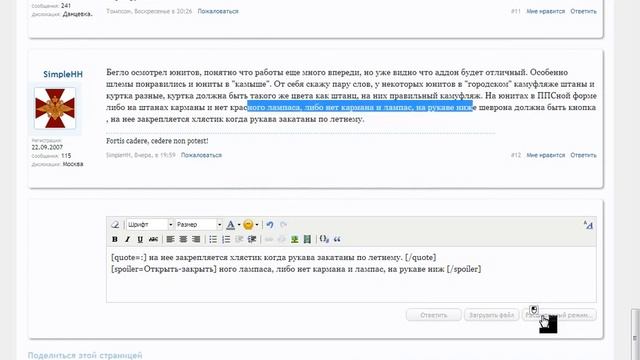The height and width of the screenshot is (360, 640).
Task: Open the Шрифт font dropdown
Action: [x=150, y=224]
